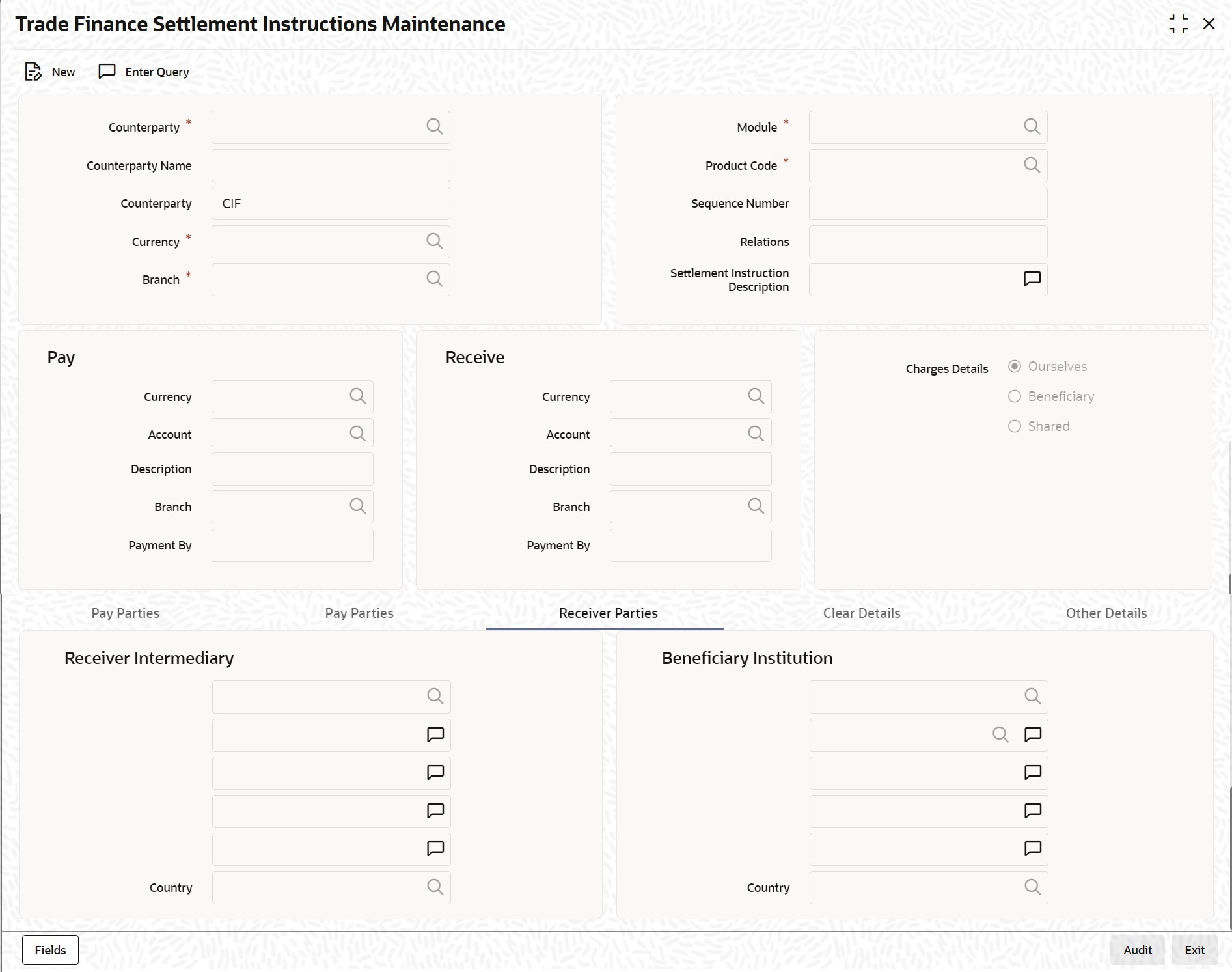Choose the Shared charges option
The image size is (1232, 972).
(1014, 426)
